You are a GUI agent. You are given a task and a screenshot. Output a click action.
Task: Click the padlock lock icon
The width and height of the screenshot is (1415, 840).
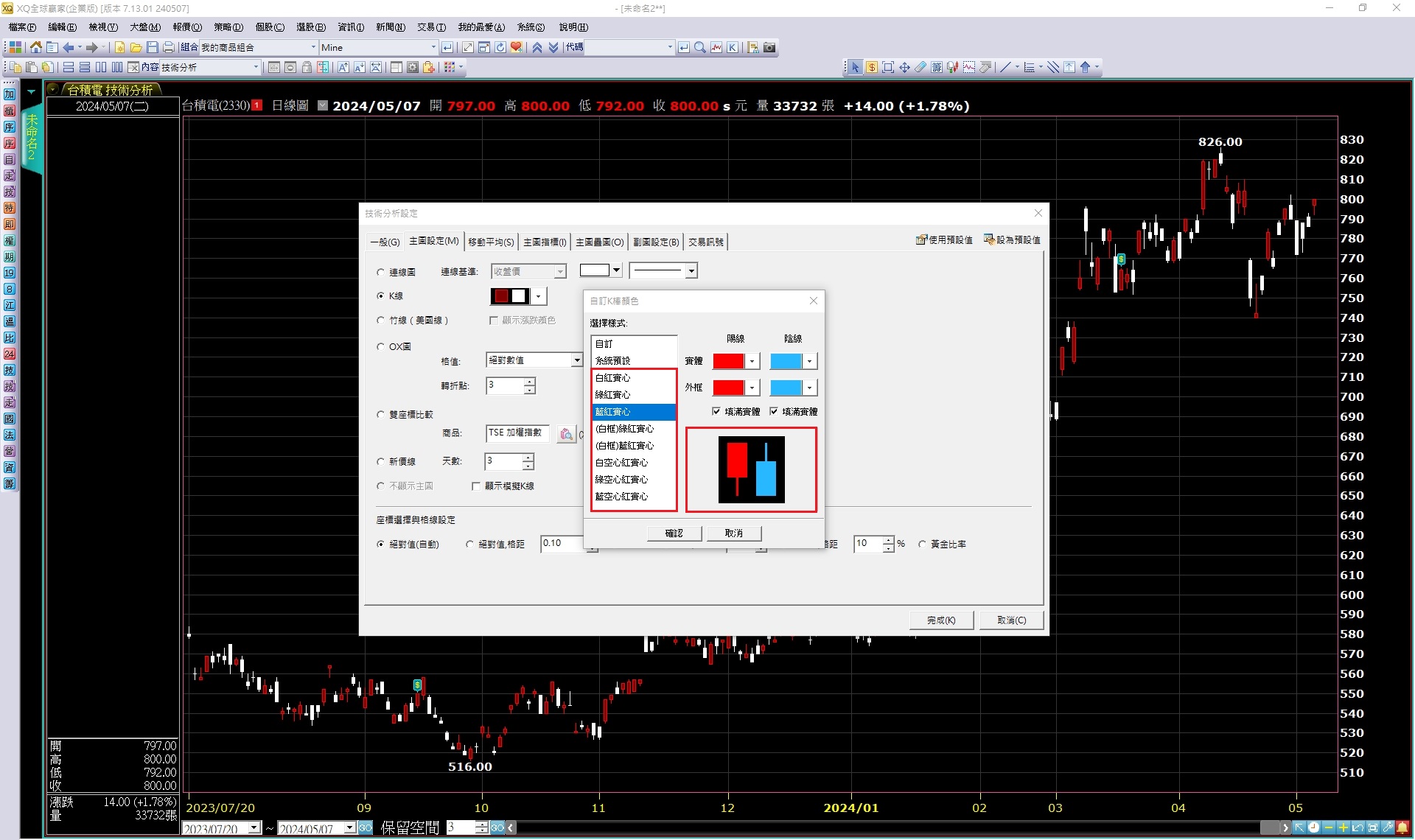tap(307, 67)
